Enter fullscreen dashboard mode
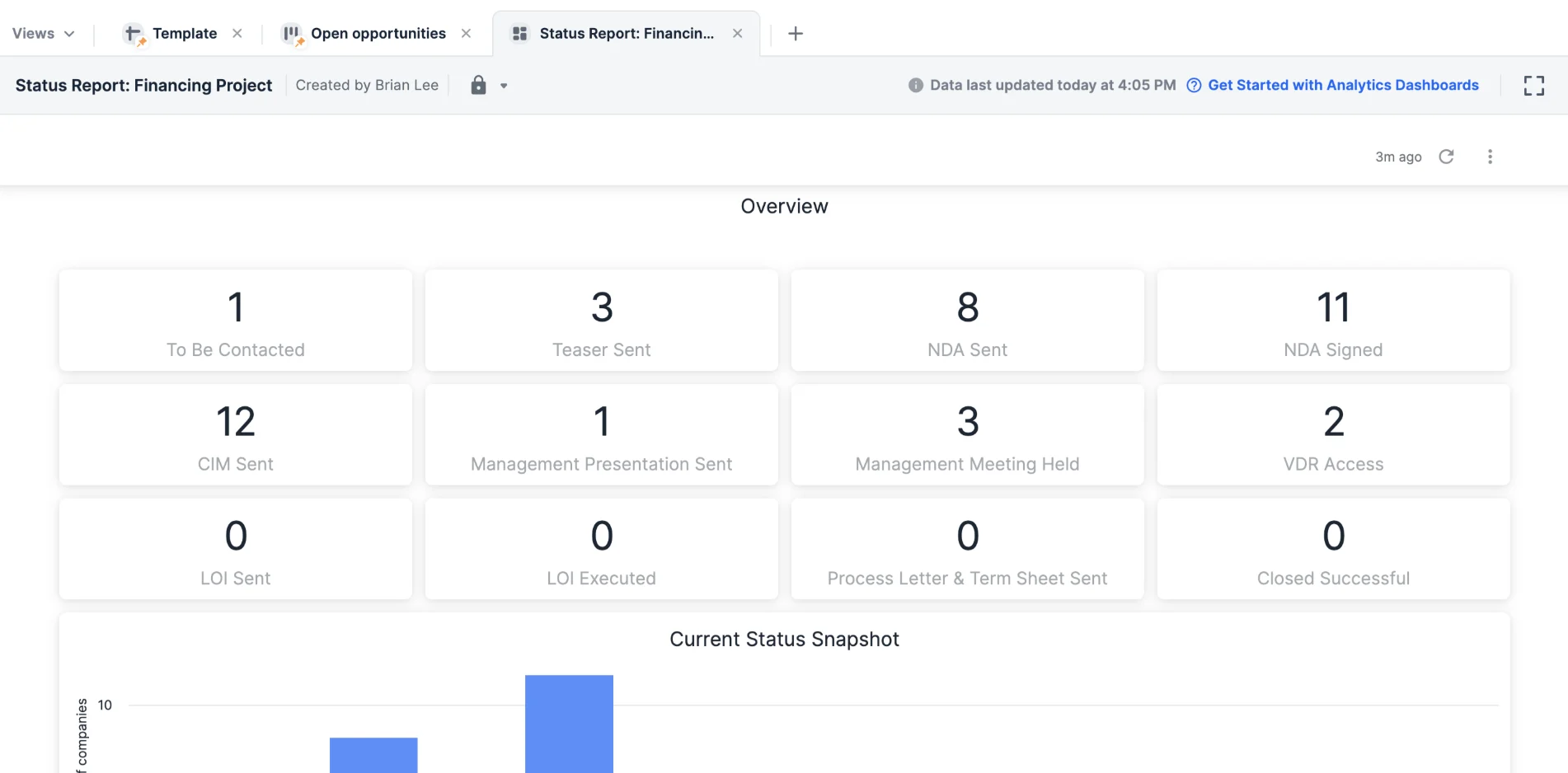Viewport: 1568px width, 773px height. pos(1533,86)
